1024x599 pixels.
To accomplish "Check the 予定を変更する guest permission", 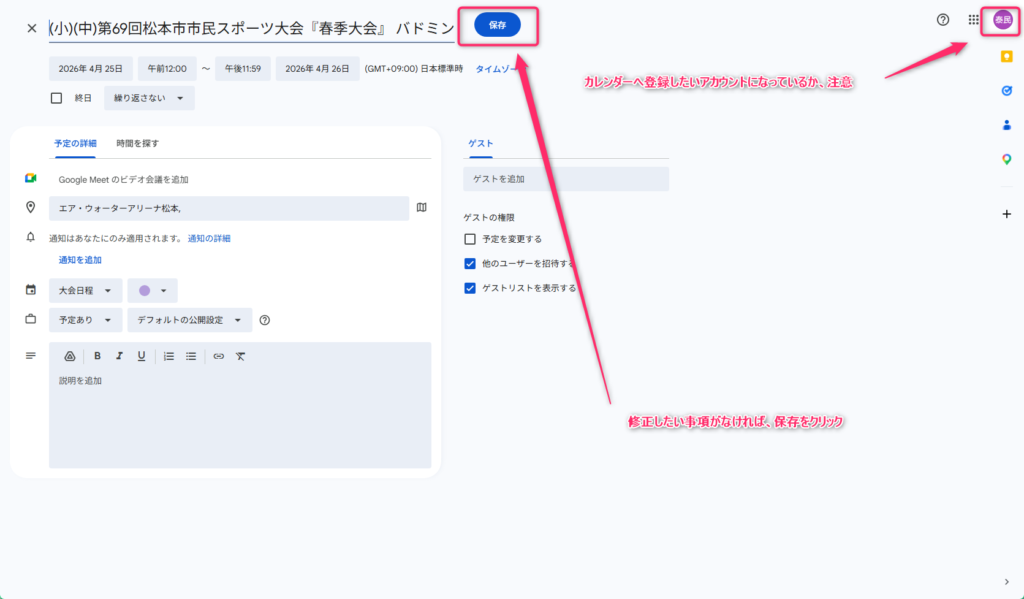I will (470, 239).
